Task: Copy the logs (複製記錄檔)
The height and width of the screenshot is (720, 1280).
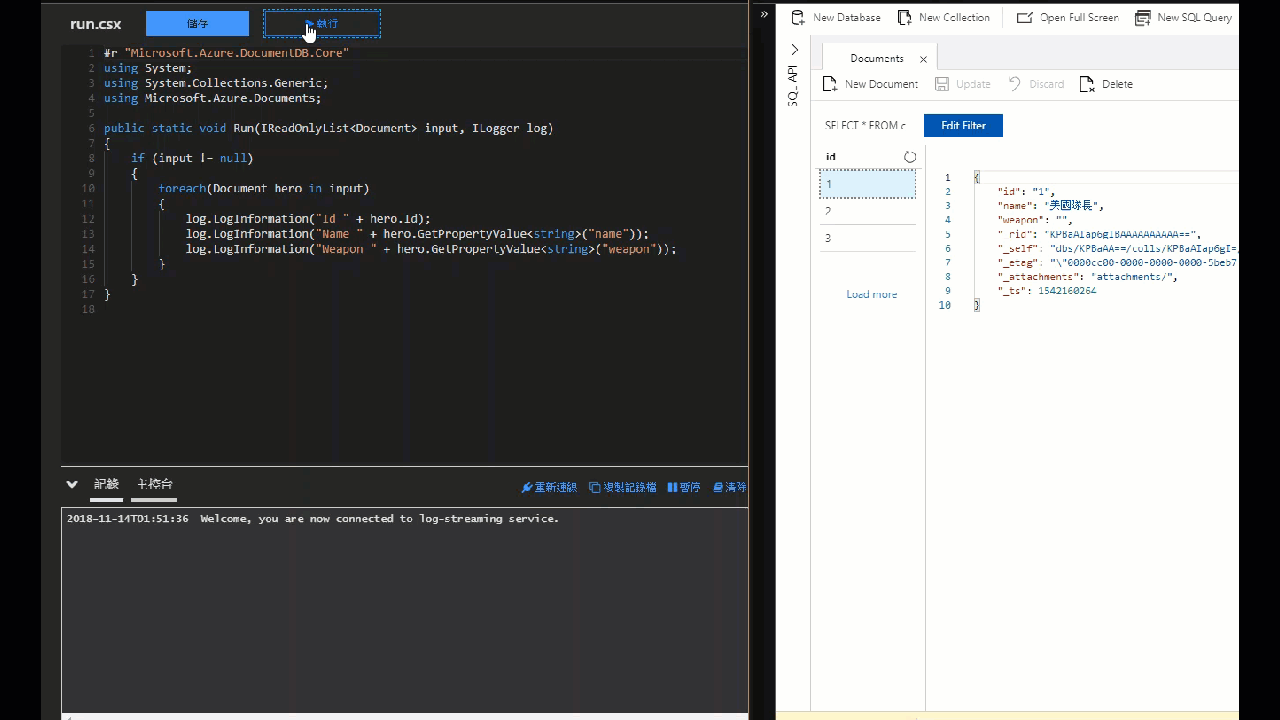Action: (x=622, y=487)
